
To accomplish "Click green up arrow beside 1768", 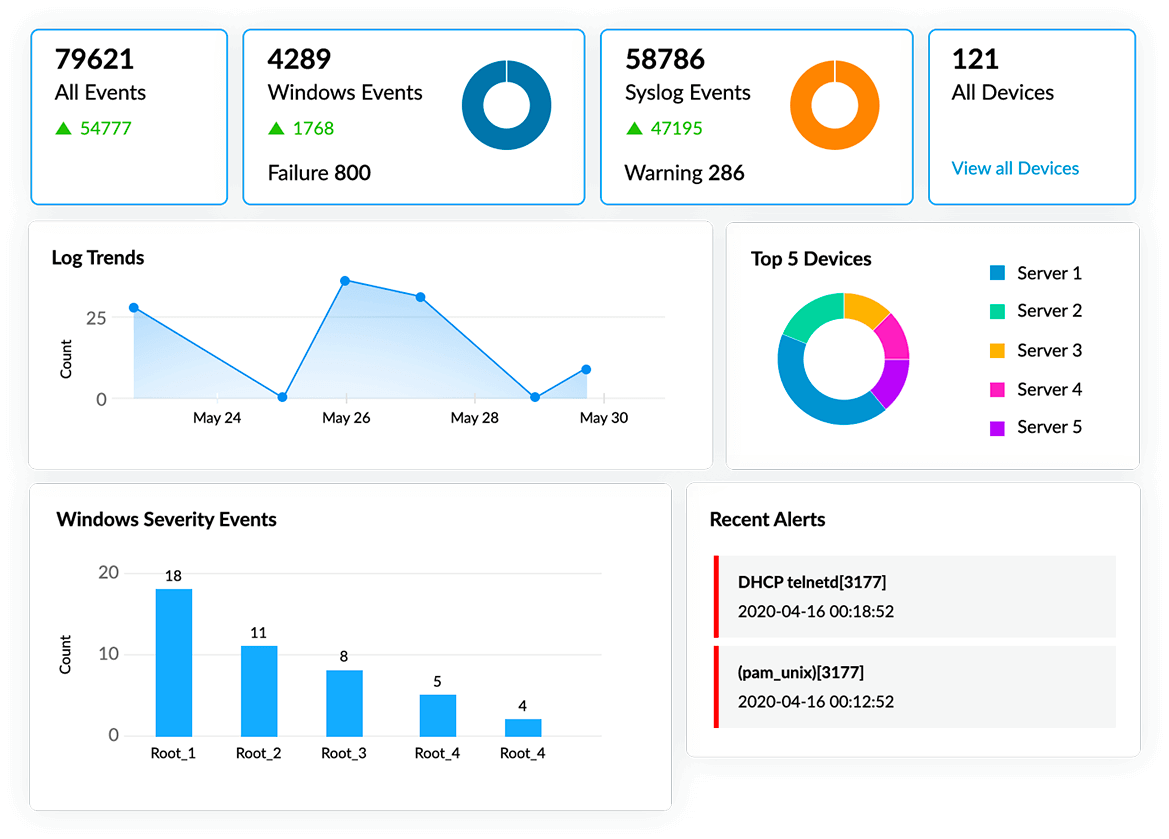I will [277, 128].
